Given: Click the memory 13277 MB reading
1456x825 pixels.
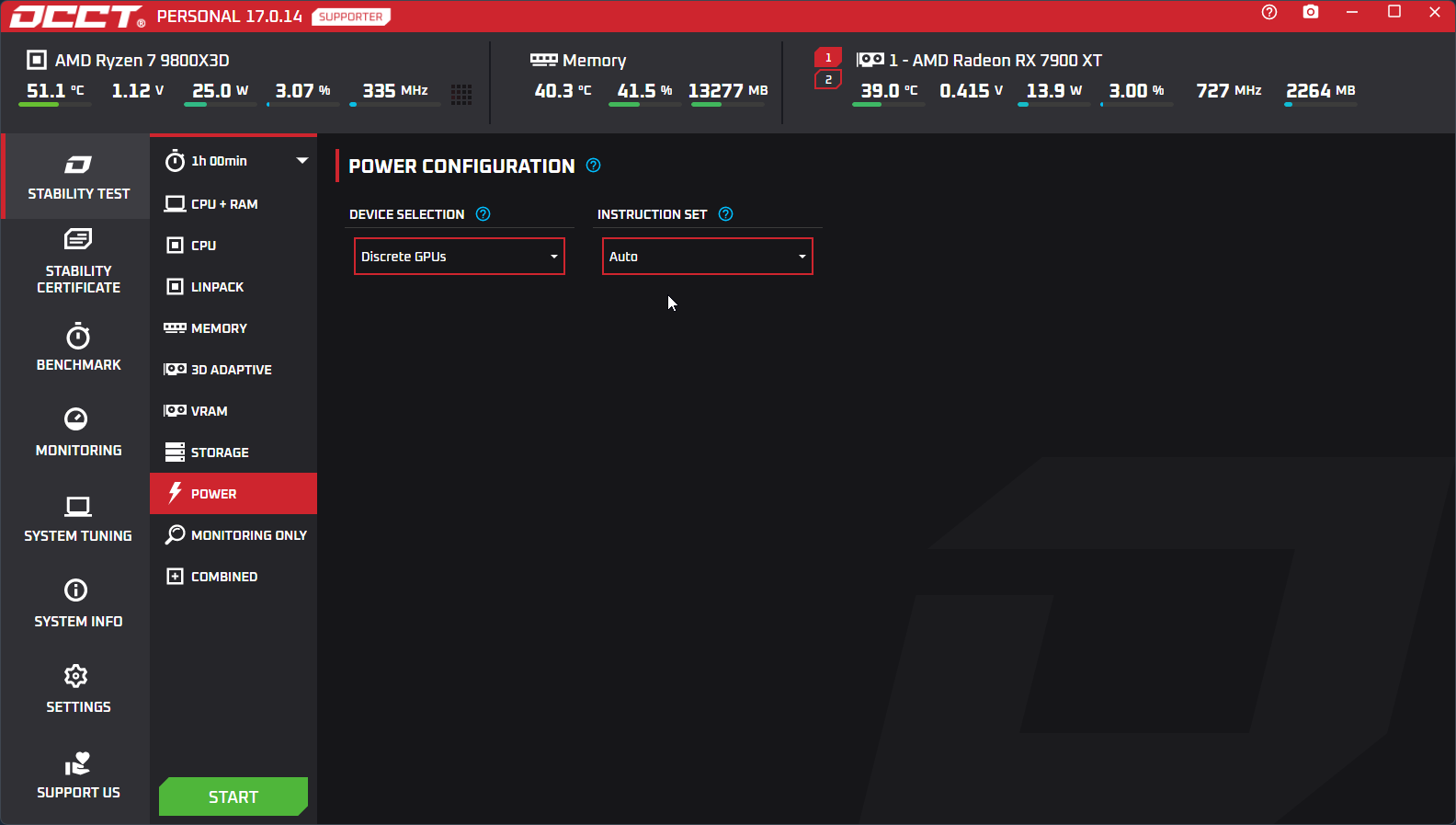Looking at the screenshot, I should pyautogui.click(x=728, y=91).
